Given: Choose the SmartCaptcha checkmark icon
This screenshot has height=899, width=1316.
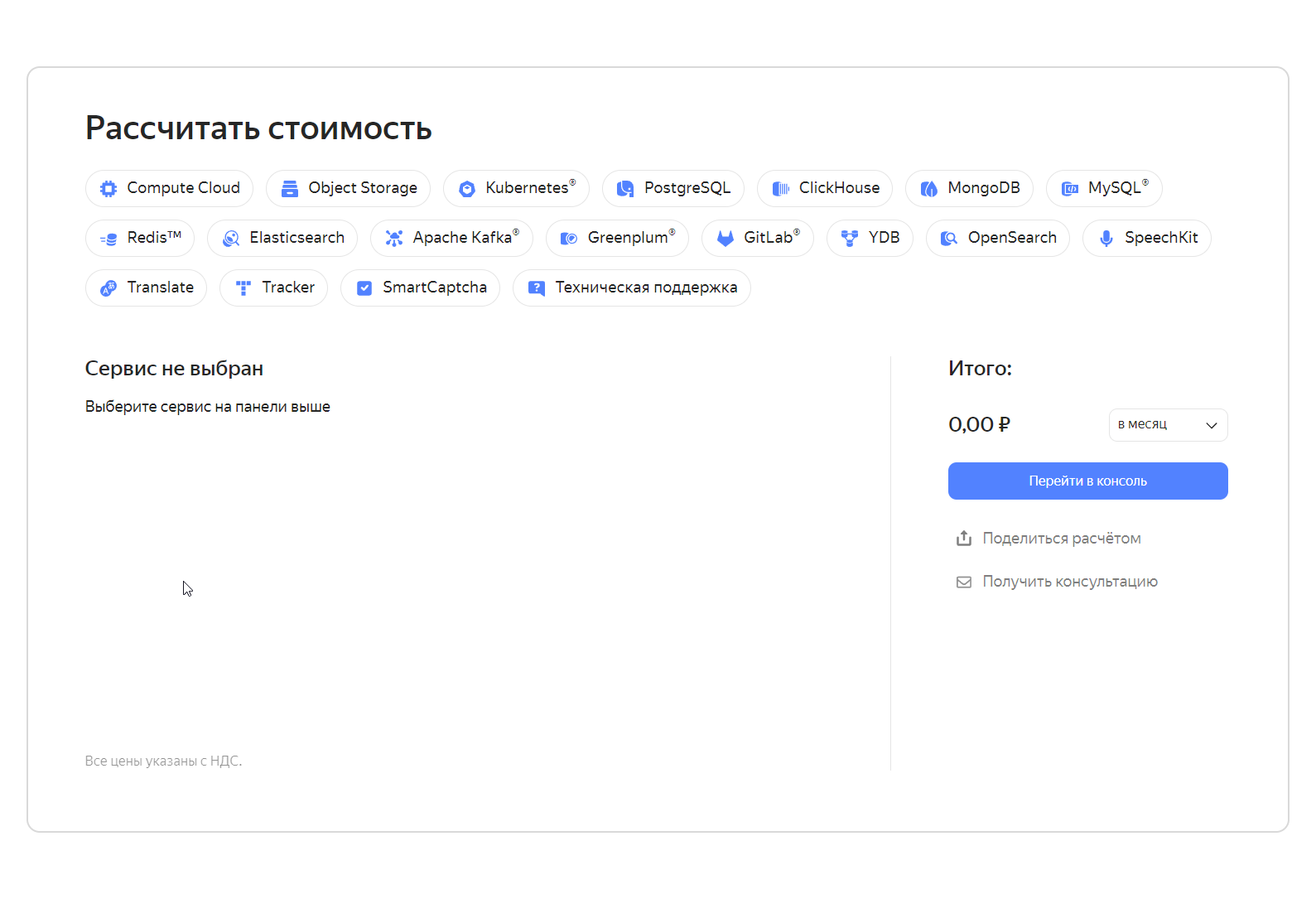Looking at the screenshot, I should [x=364, y=288].
